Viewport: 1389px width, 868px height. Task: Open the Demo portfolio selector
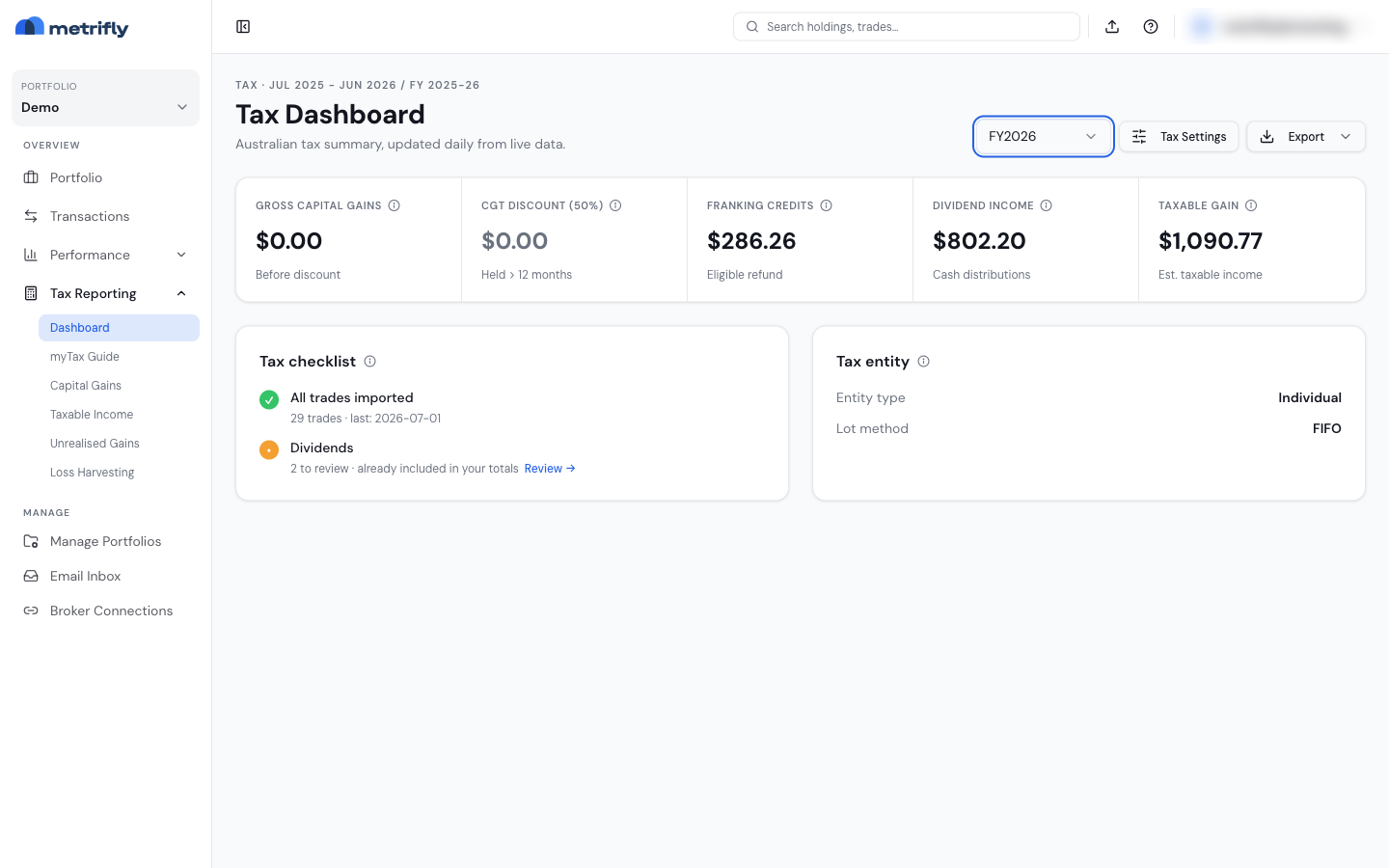tap(105, 97)
